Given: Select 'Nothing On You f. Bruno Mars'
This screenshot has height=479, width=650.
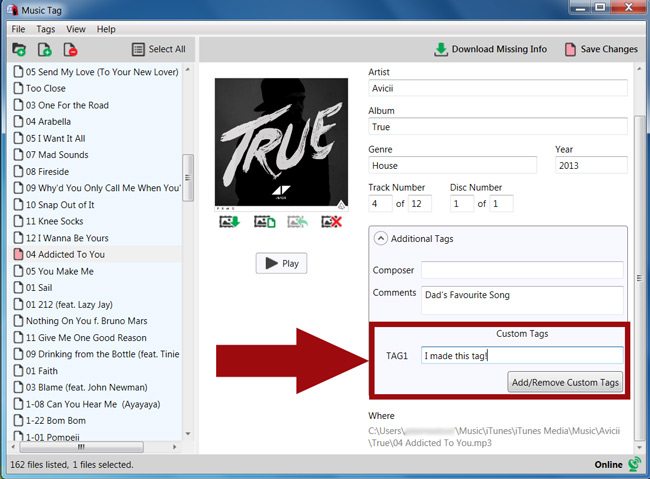Looking at the screenshot, I should click(x=87, y=321).
